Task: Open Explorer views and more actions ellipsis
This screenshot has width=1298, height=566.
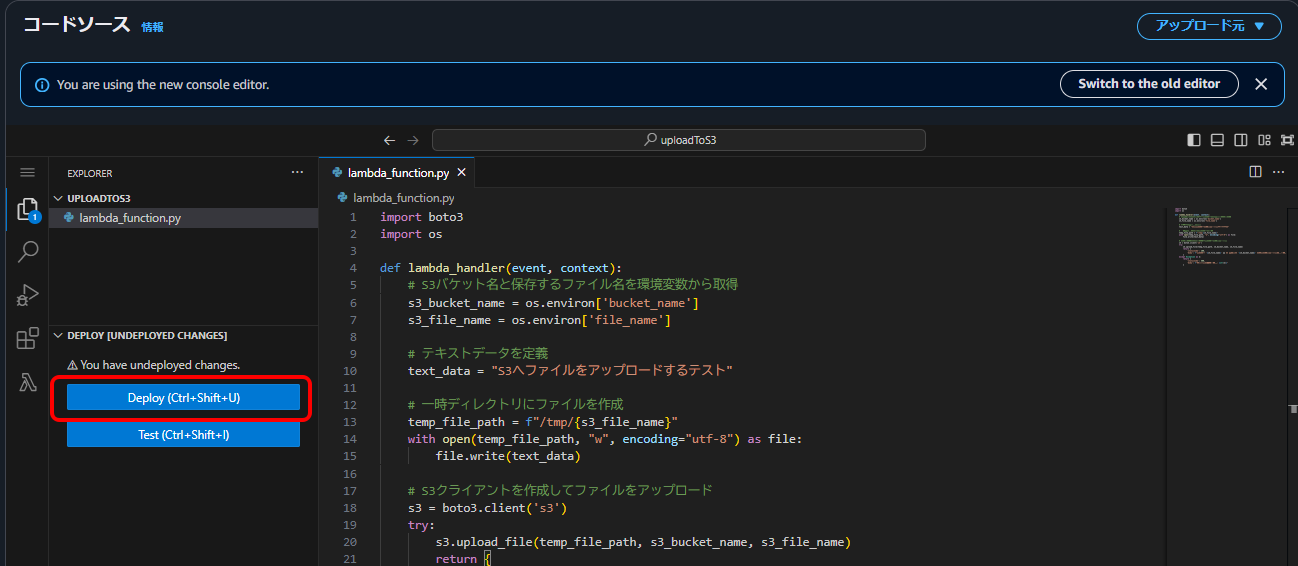Action: click(x=297, y=172)
